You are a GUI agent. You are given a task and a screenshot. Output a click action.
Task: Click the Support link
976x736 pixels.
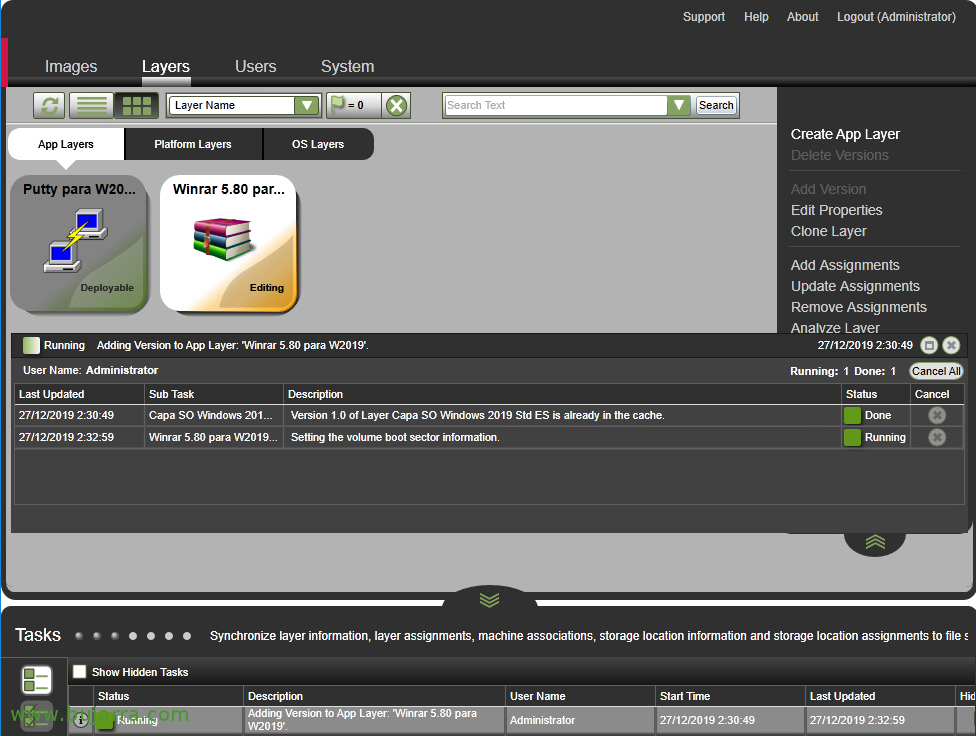704,17
